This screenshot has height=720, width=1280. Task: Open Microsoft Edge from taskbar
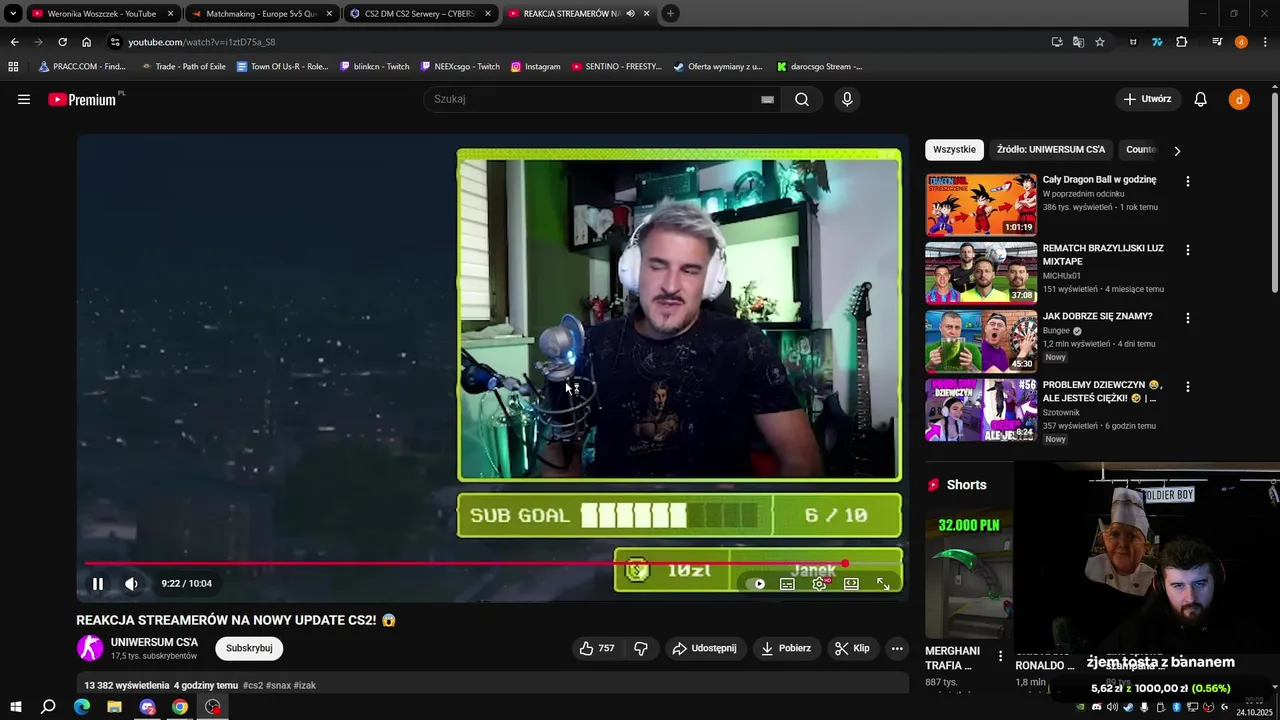click(x=82, y=707)
